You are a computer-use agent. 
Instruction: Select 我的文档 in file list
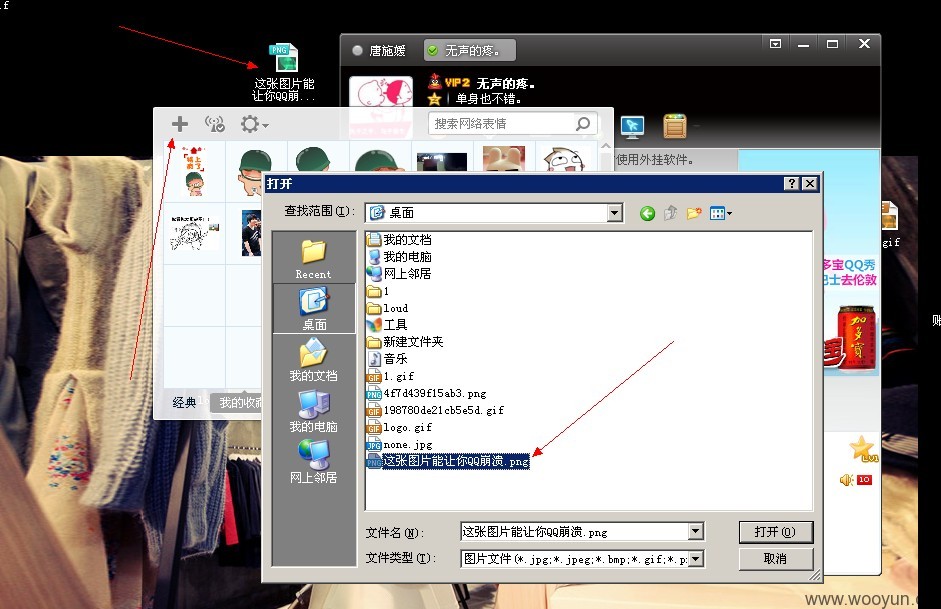tap(400, 239)
